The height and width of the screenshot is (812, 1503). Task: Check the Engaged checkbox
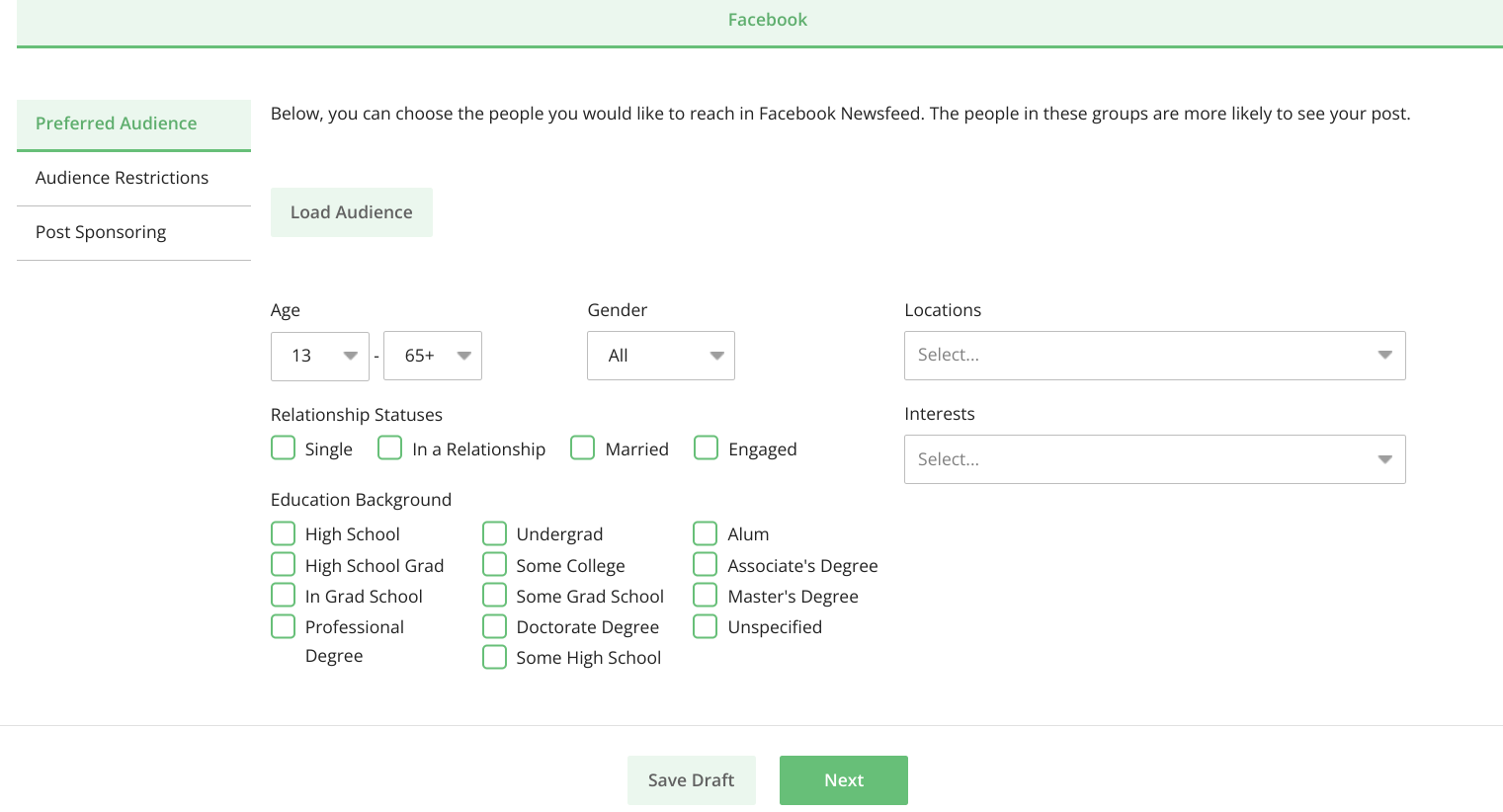coord(707,448)
